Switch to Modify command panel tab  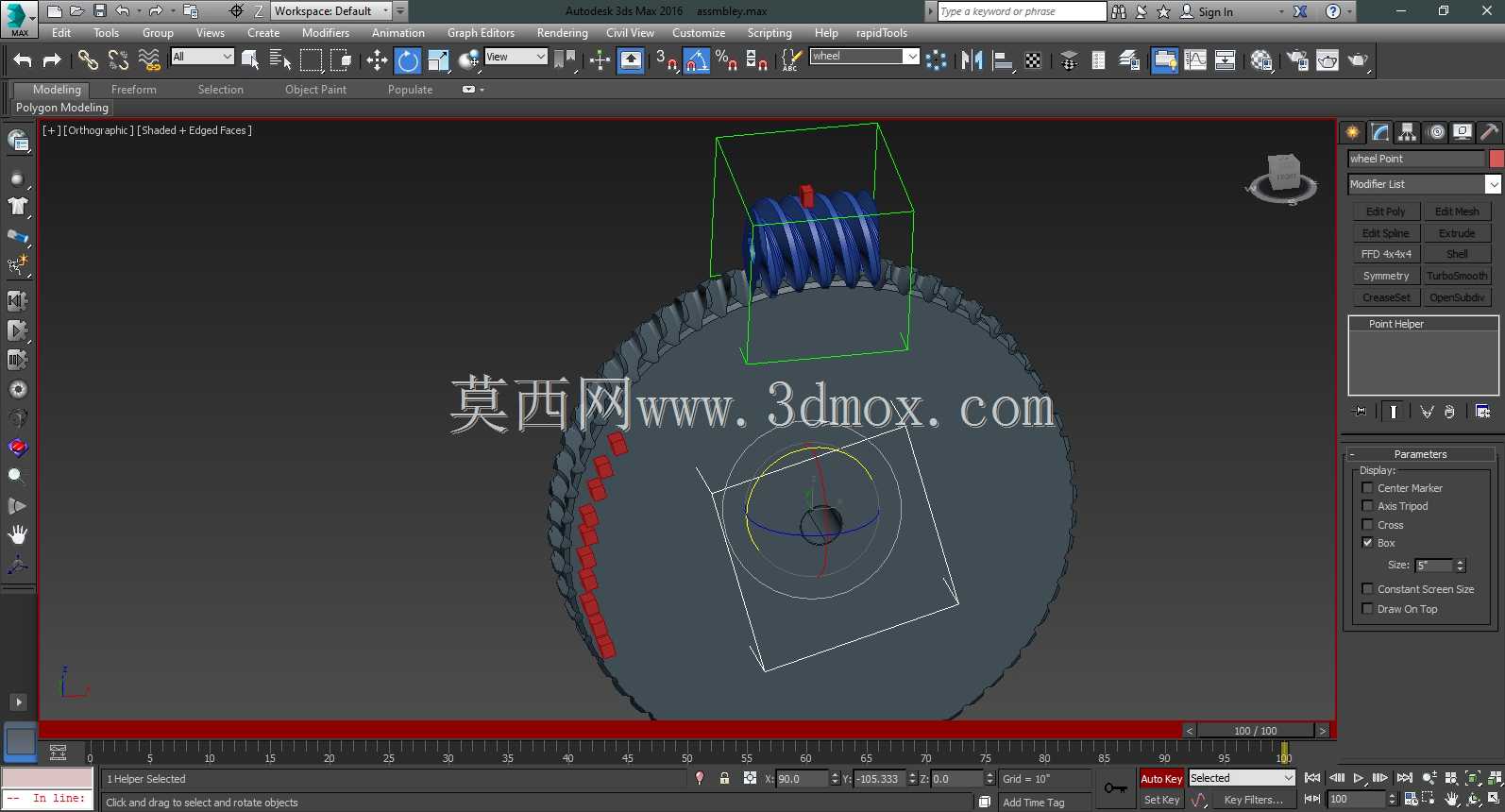(1380, 132)
